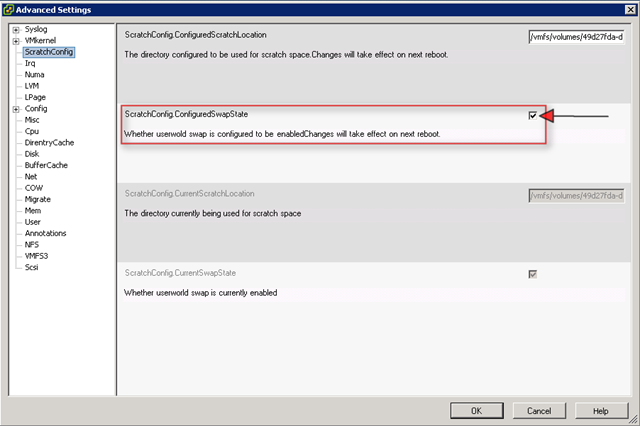Expand the Syslog tree node
The image size is (640, 426).
(16, 29)
